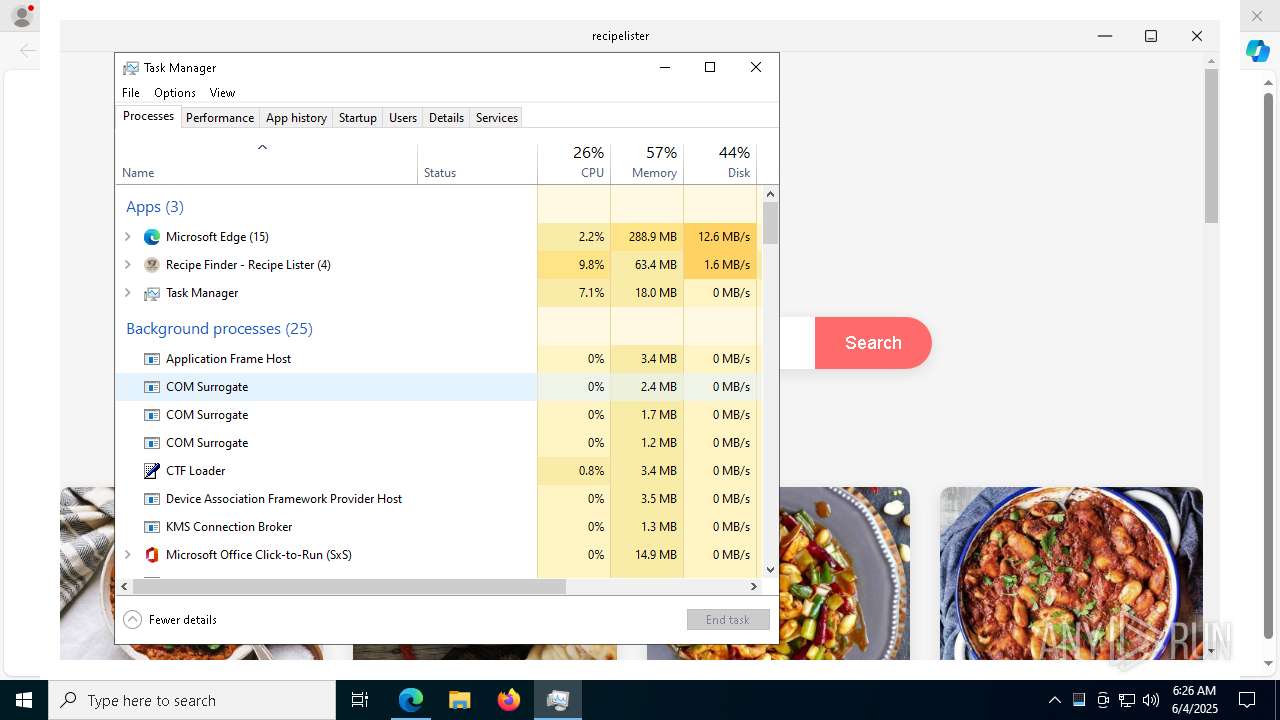Click the browser back arrow

pos(28,50)
